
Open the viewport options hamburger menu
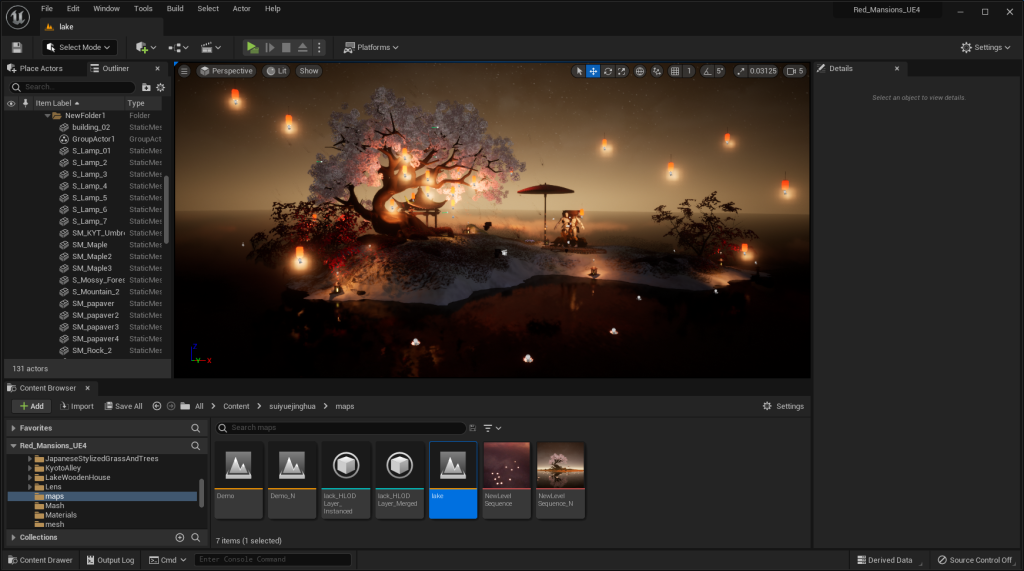[184, 71]
